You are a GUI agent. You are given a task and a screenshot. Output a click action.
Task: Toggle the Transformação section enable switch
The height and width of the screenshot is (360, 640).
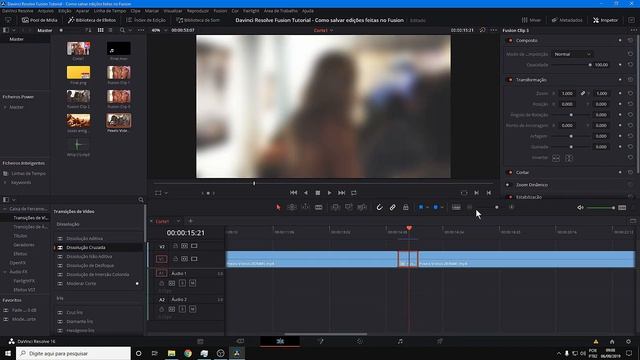[x=510, y=80]
